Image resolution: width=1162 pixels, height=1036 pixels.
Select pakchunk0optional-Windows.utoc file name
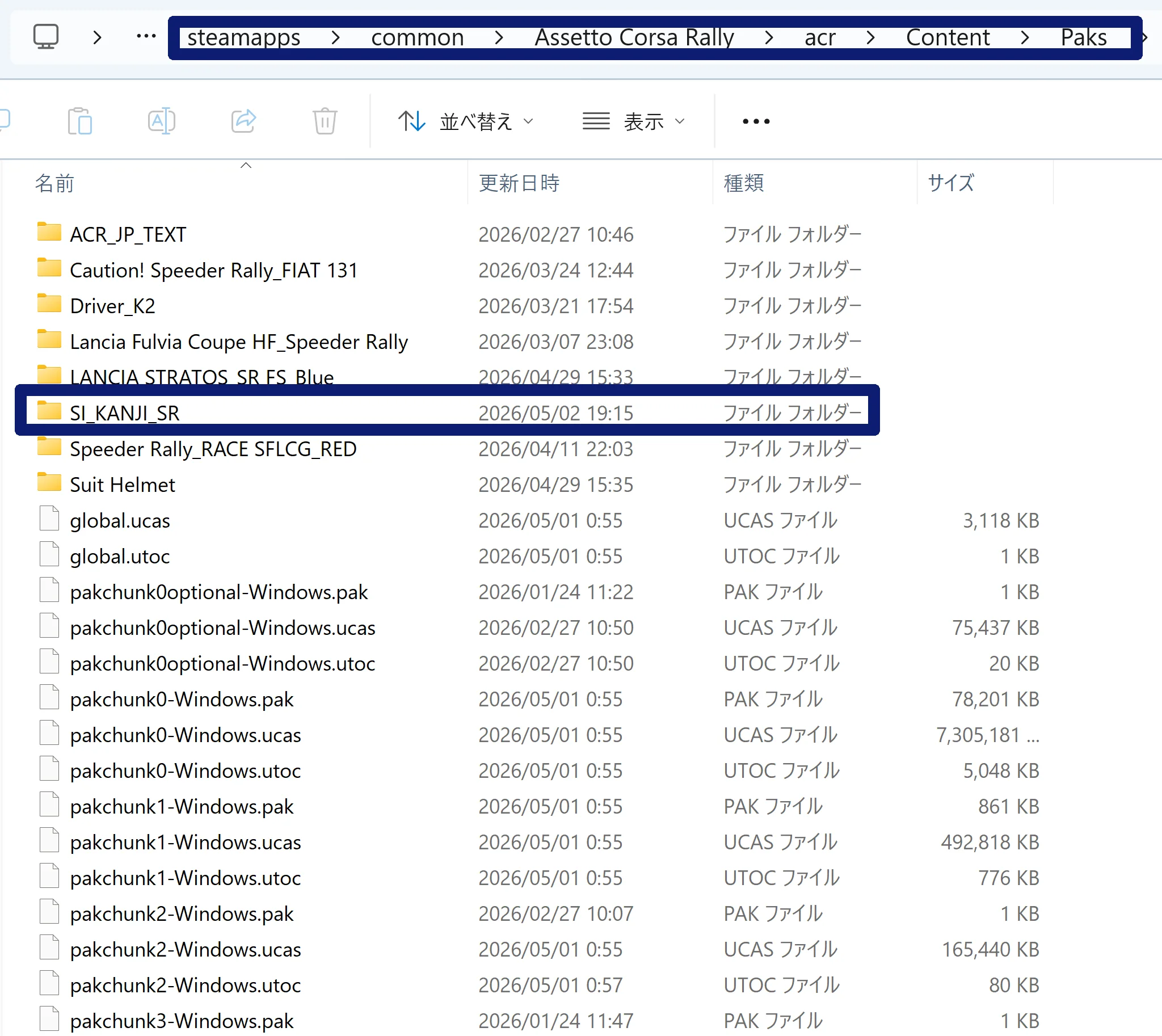point(222,663)
